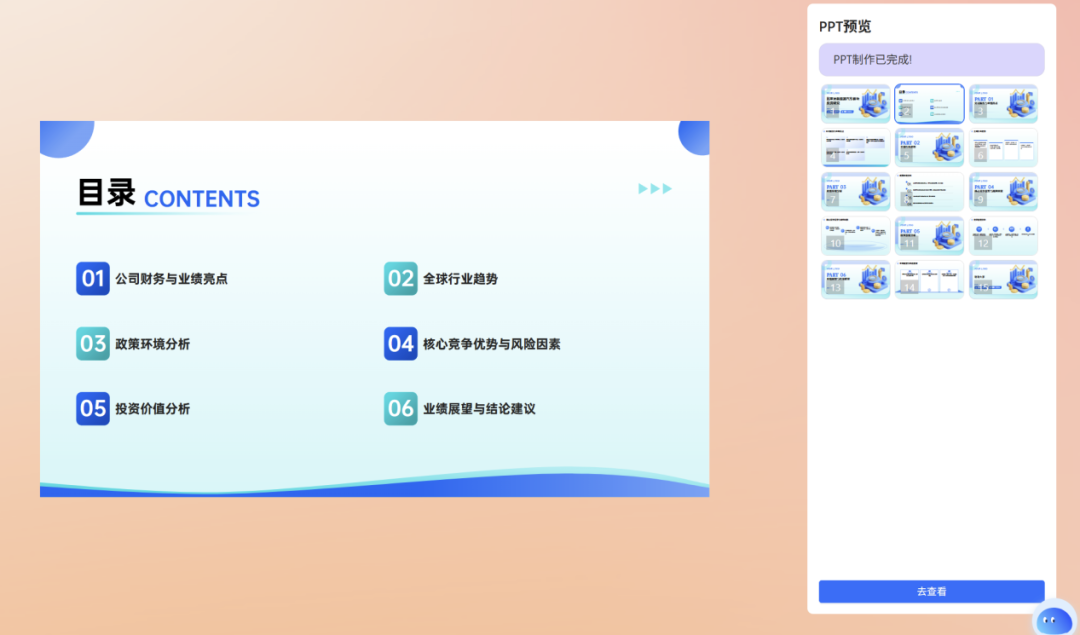This screenshot has height=635, width=1080.
Task: Click the "06" badge beside 业绩展望与结论建议
Action: coord(400,409)
